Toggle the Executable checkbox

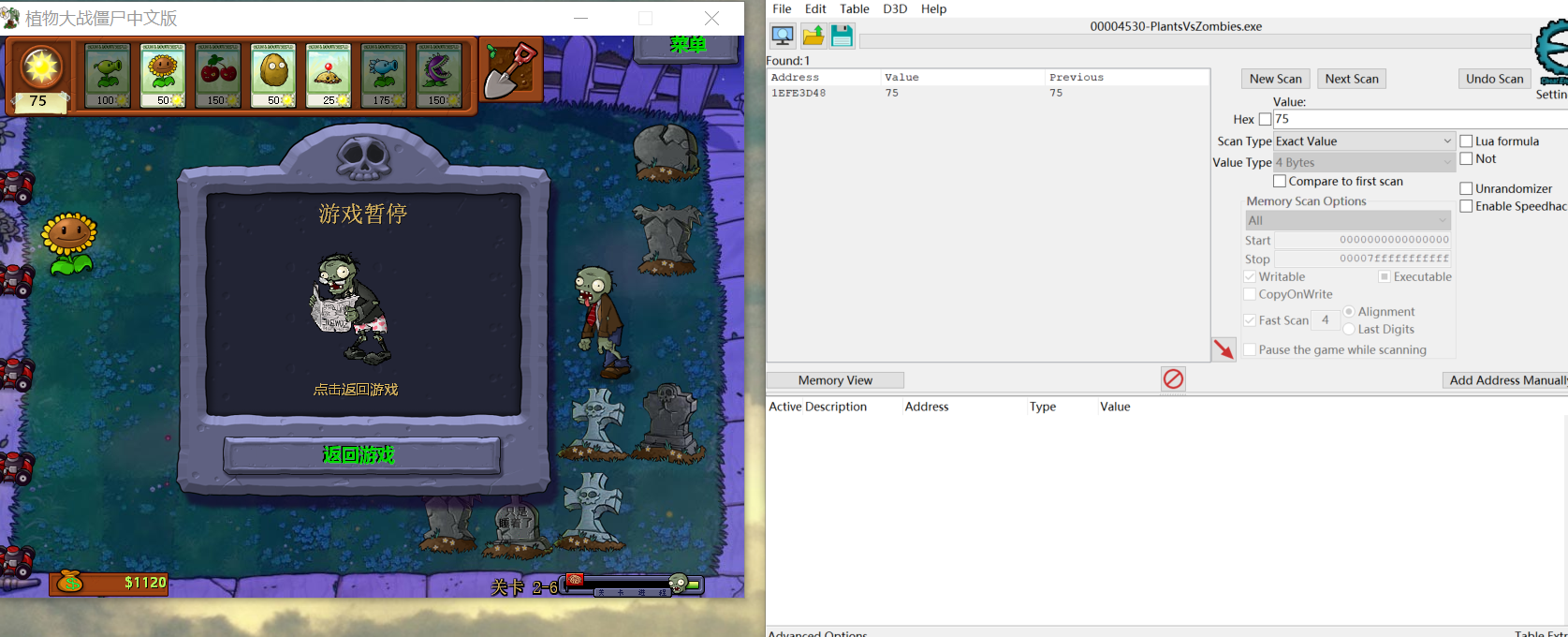(1384, 276)
